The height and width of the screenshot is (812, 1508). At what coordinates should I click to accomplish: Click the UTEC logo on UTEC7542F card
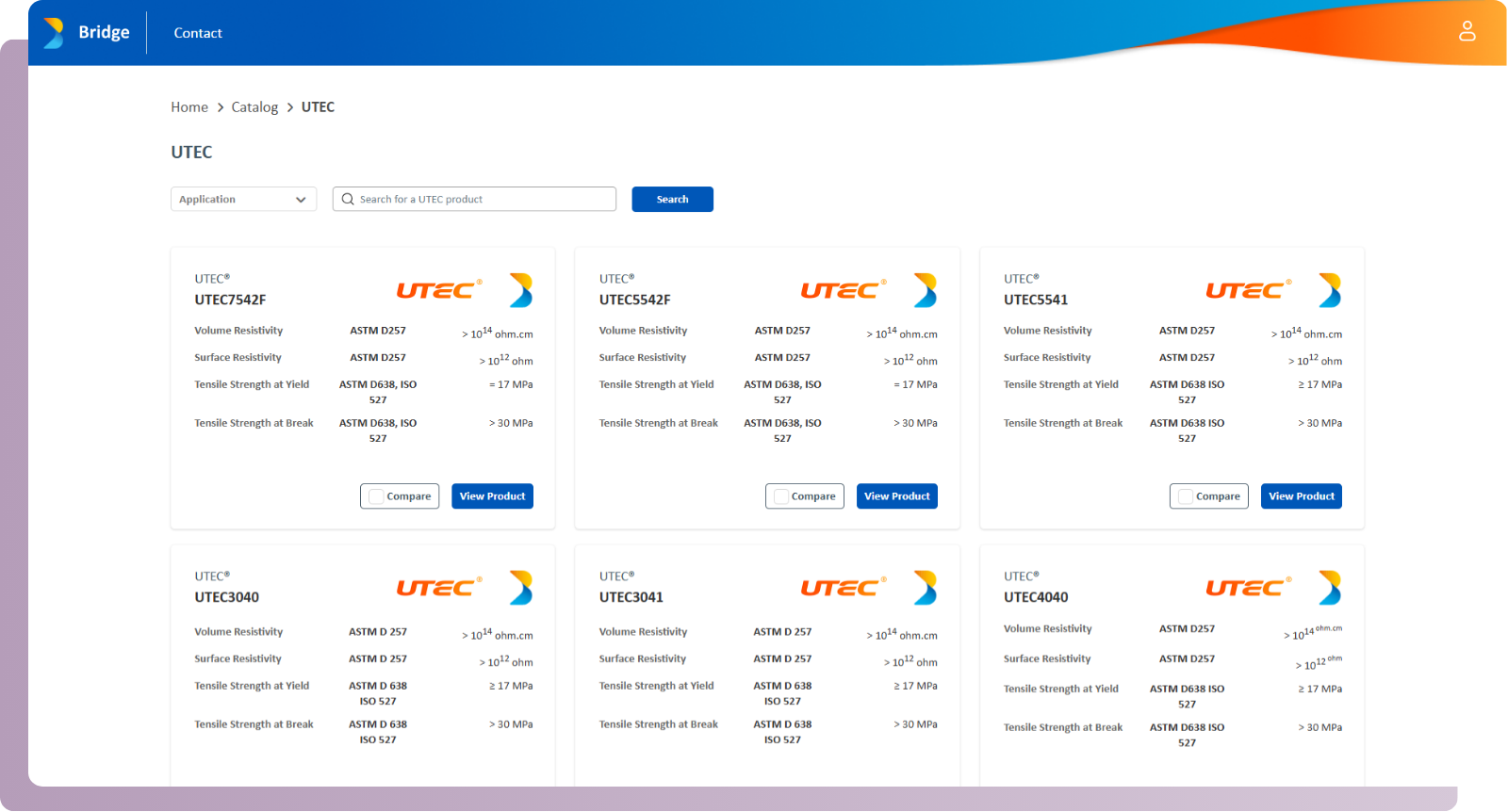[439, 290]
